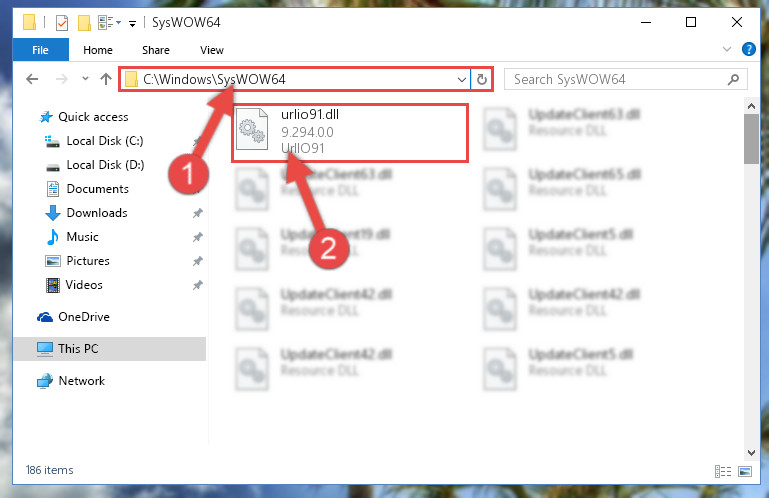Click the Properties checkmark quick access icon
Viewport: 769px width, 498px height.
pyautogui.click(x=62, y=23)
